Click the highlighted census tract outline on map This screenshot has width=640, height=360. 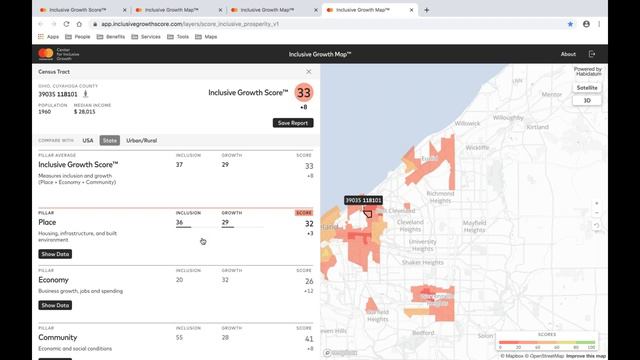367,214
